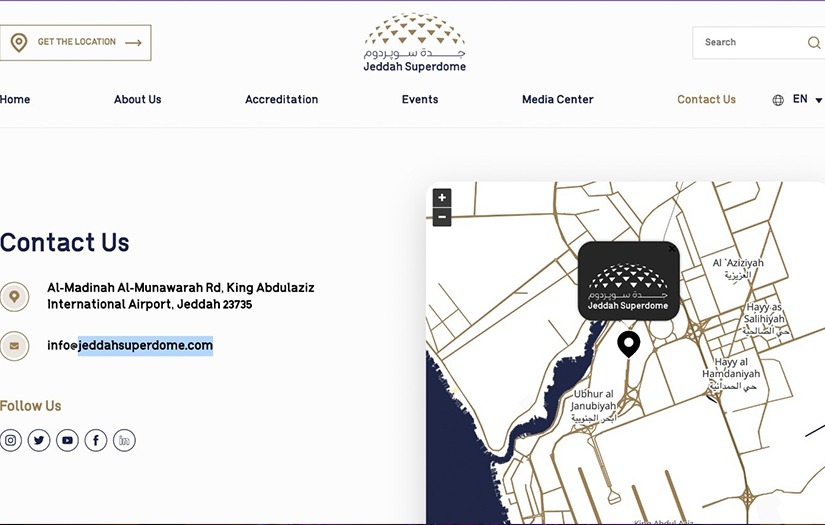Click the Follow Us heading

tap(31, 406)
